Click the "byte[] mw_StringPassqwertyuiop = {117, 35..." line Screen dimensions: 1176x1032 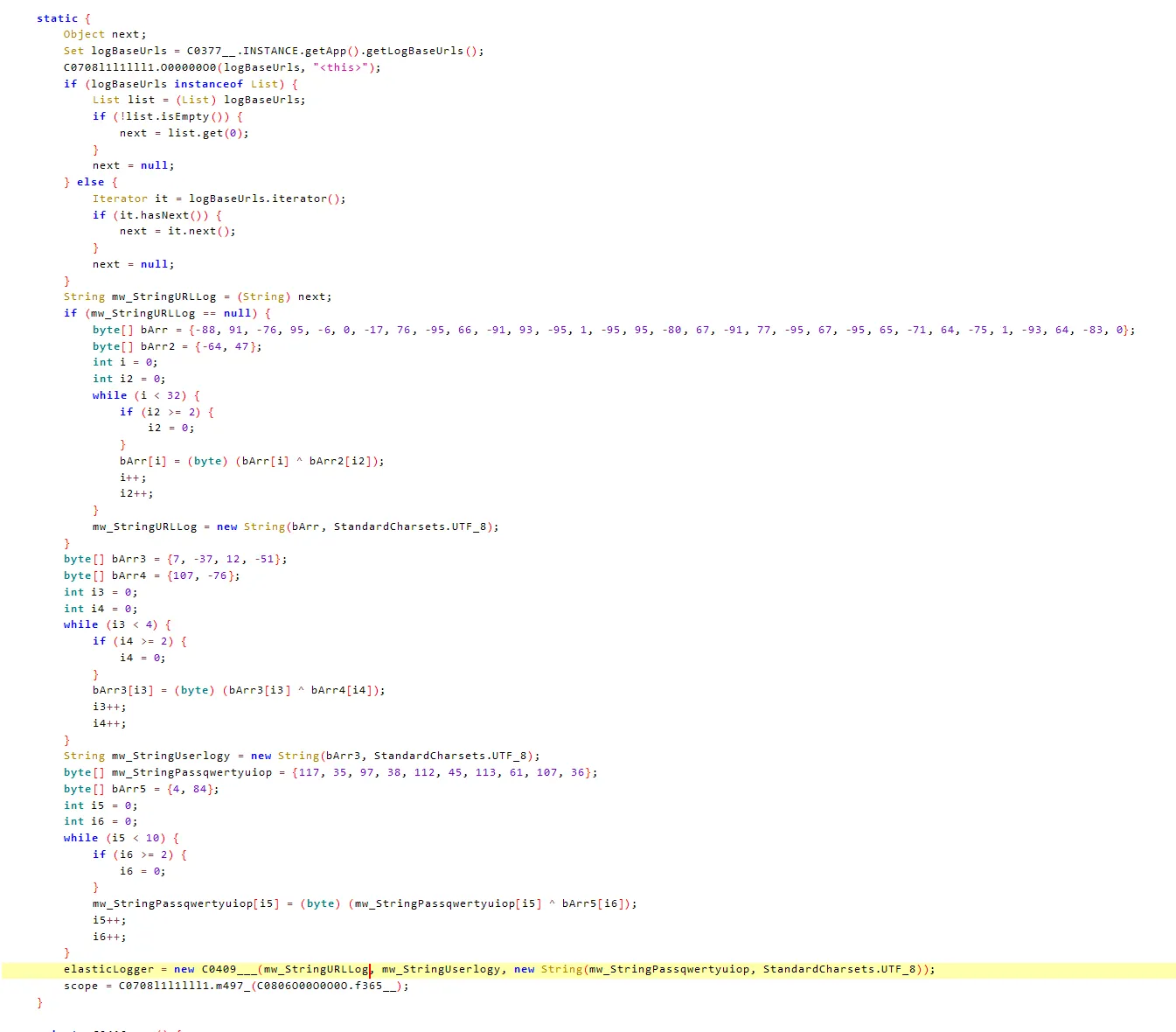331,772
